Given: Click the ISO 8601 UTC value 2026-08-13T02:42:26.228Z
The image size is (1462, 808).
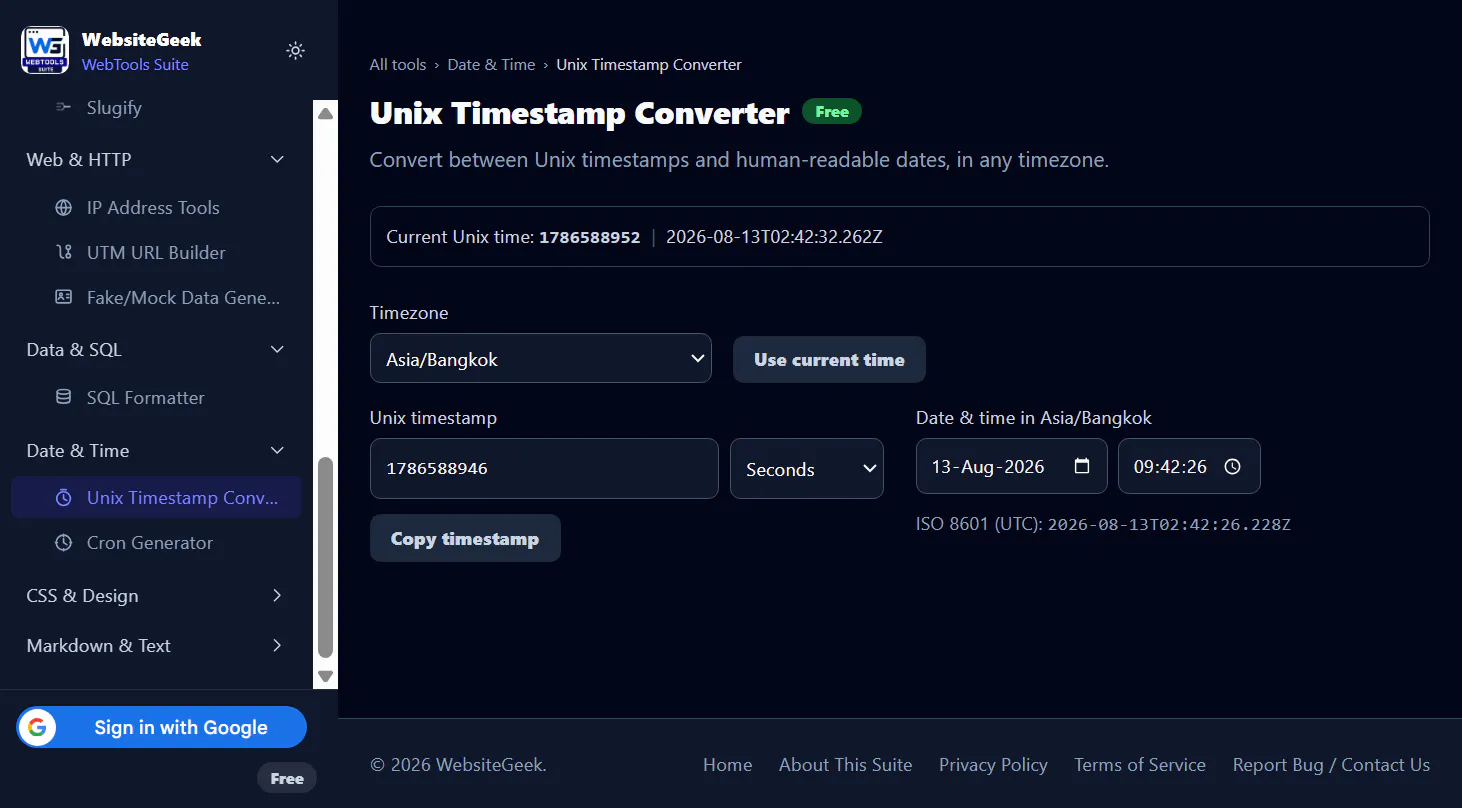Looking at the screenshot, I should point(1169,524).
